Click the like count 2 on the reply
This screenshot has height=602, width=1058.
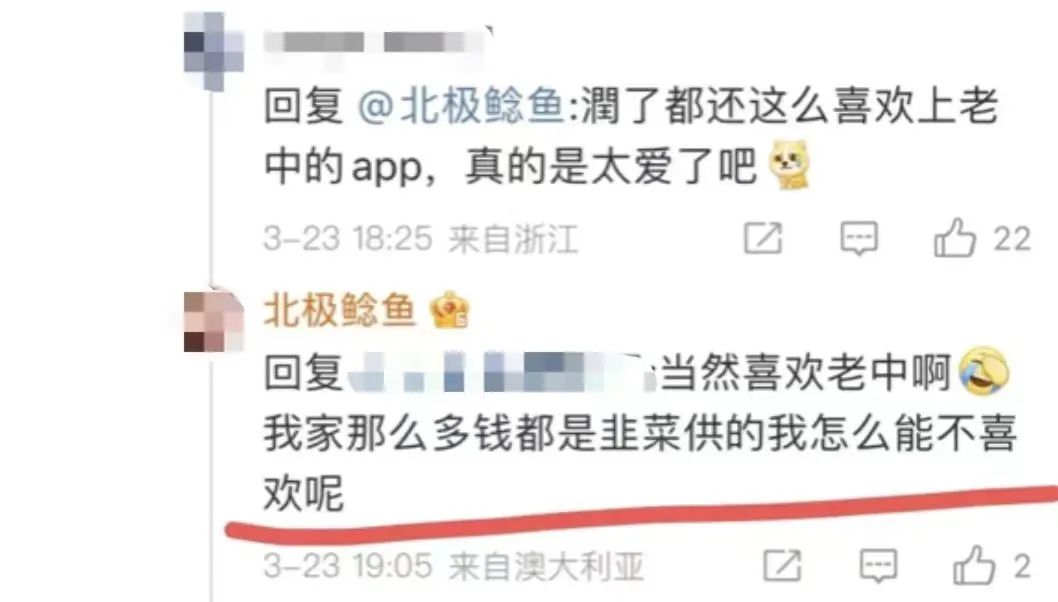tap(1022, 566)
